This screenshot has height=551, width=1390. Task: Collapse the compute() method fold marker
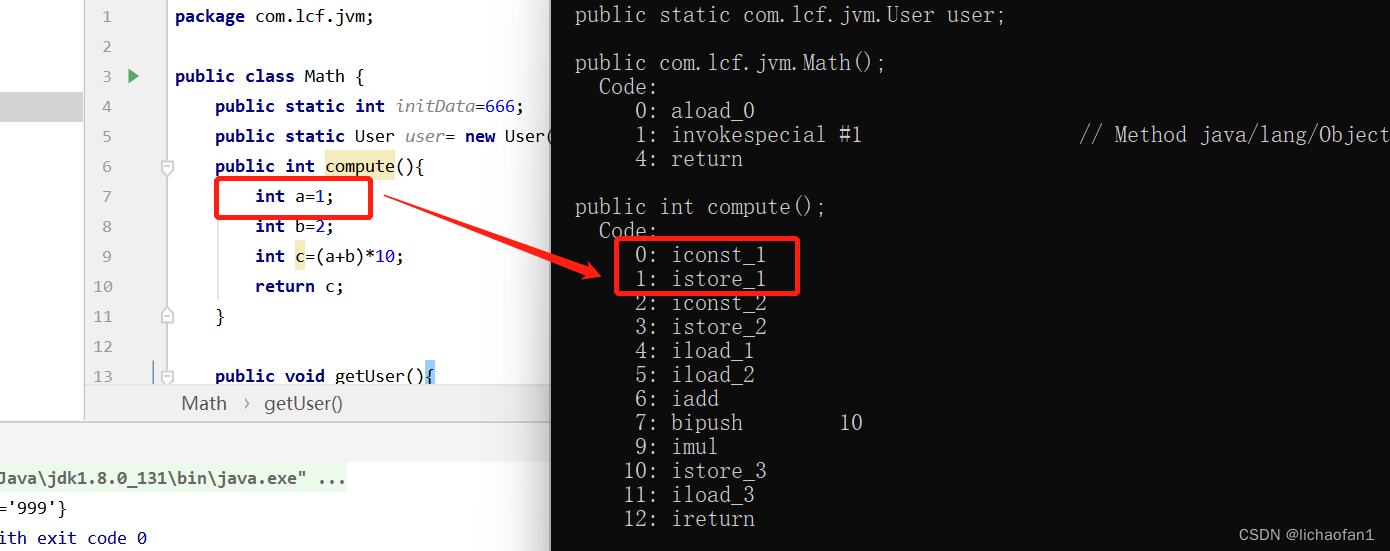click(167, 166)
